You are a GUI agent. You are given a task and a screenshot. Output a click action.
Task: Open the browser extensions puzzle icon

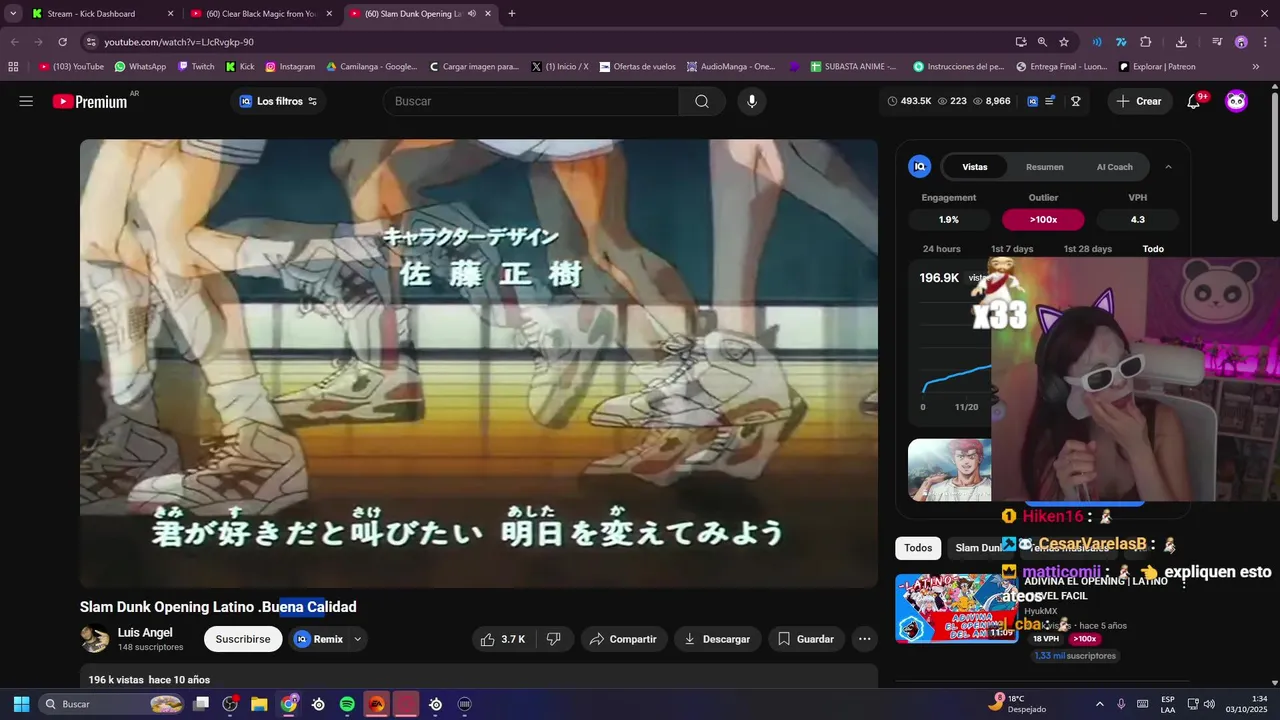point(1146,42)
